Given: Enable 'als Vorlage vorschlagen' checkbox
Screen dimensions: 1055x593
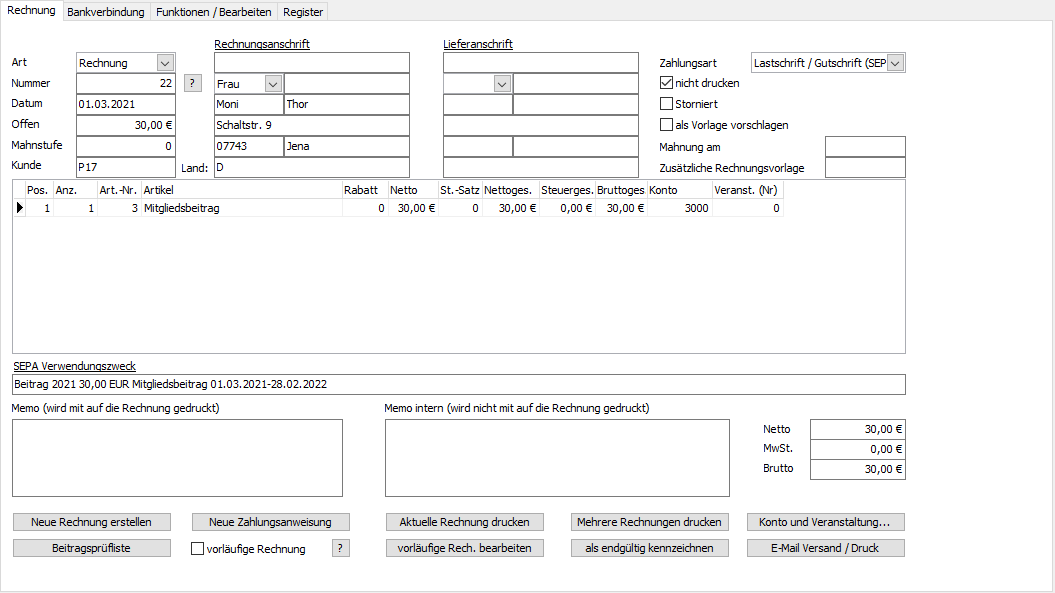Looking at the screenshot, I should coord(666,125).
